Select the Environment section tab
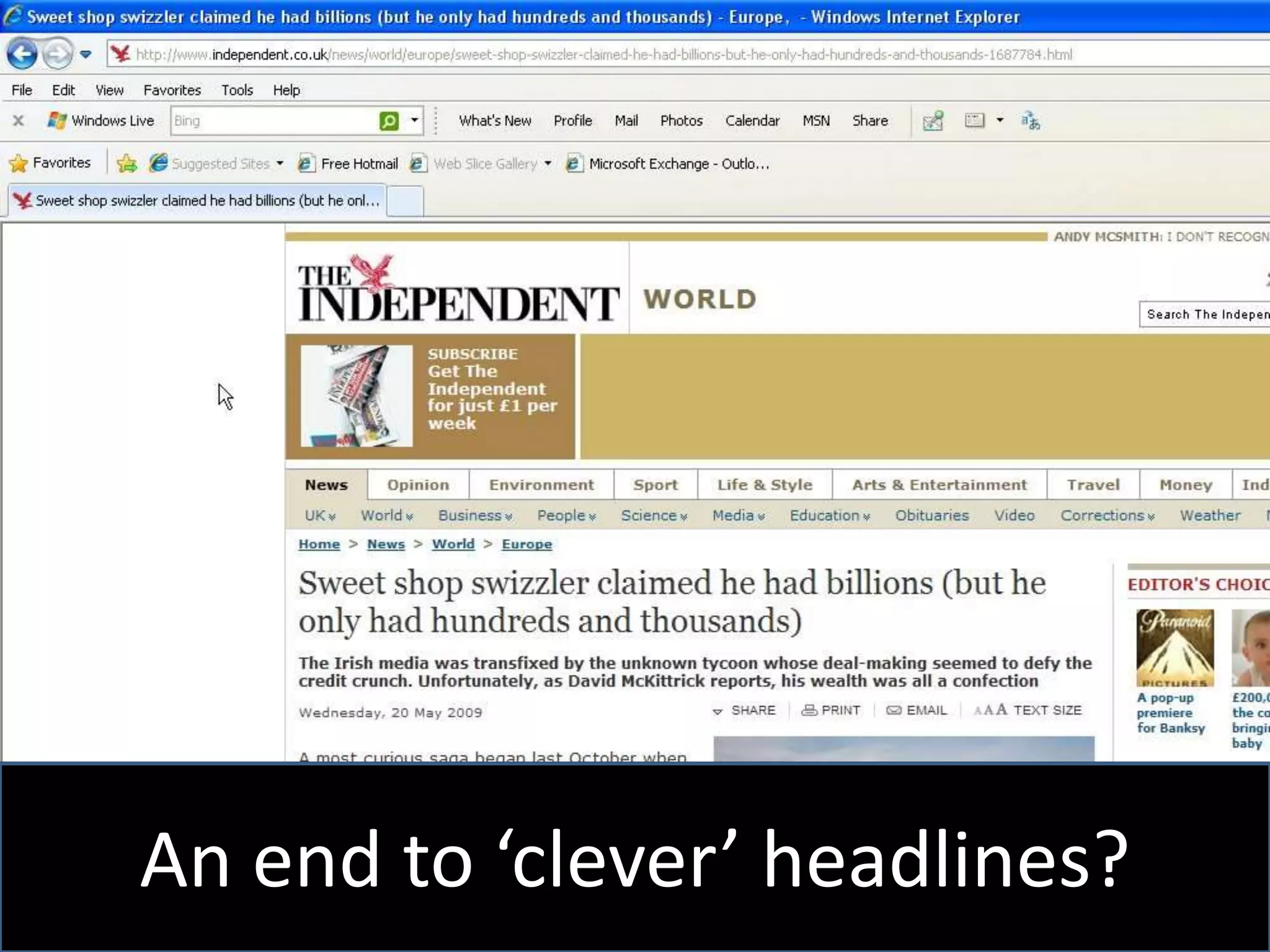The width and height of the screenshot is (1270, 952). click(541, 485)
